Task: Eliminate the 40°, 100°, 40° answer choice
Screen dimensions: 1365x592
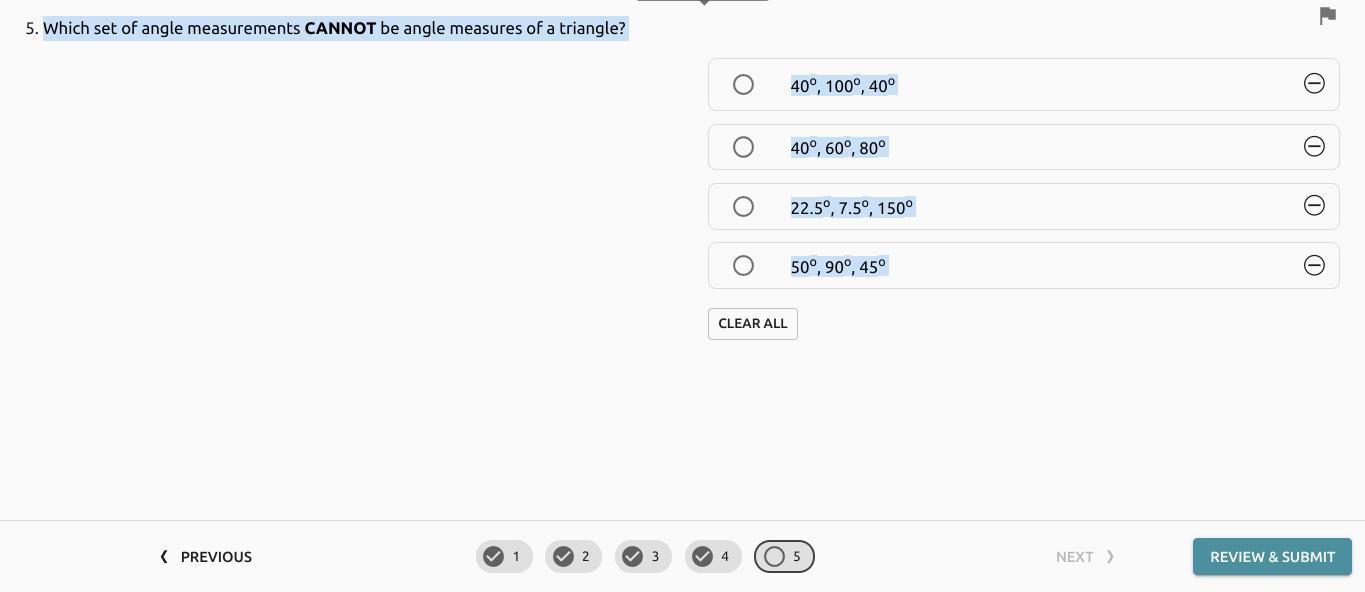Action: (x=1314, y=84)
